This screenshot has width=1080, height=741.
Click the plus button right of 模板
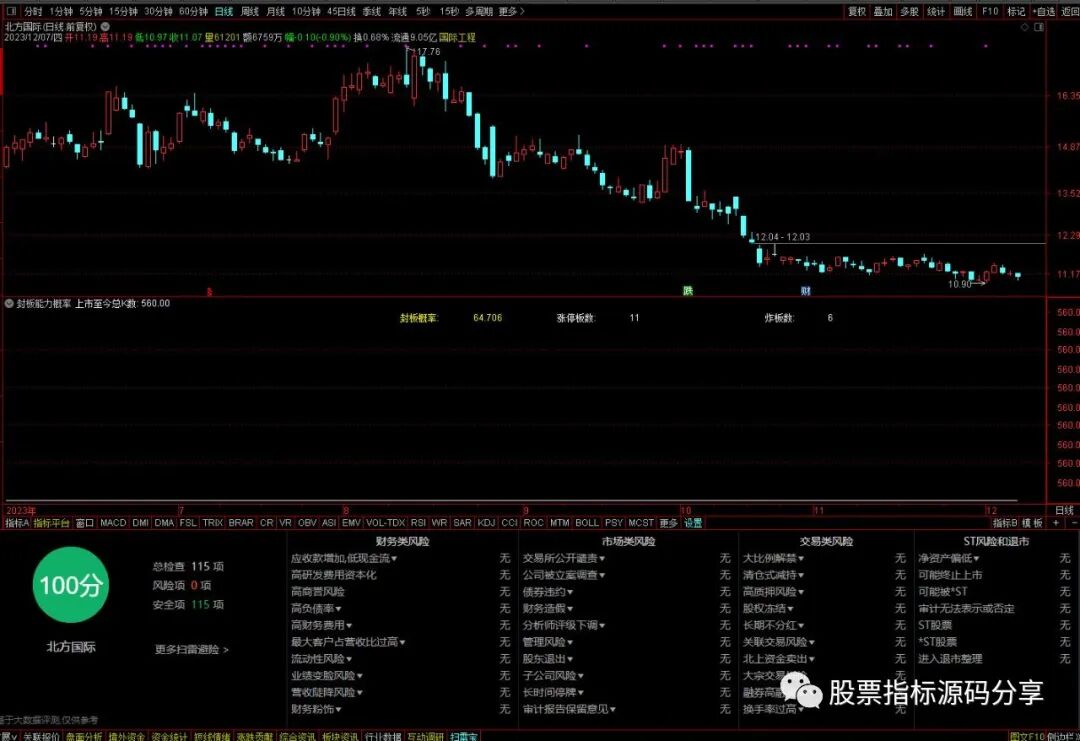tap(1056, 523)
